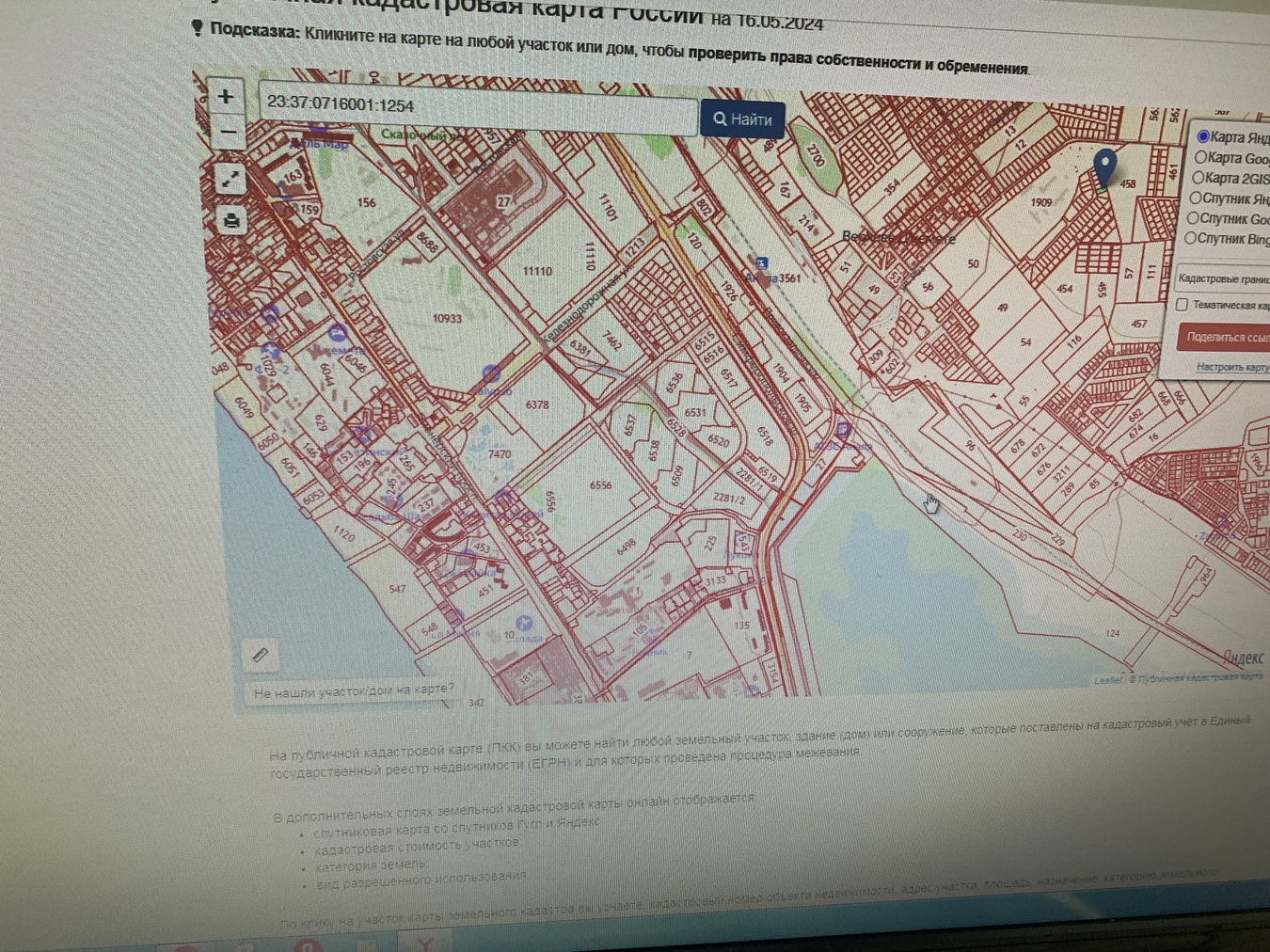
Task: Zoom out with the minus button
Action: point(227,133)
